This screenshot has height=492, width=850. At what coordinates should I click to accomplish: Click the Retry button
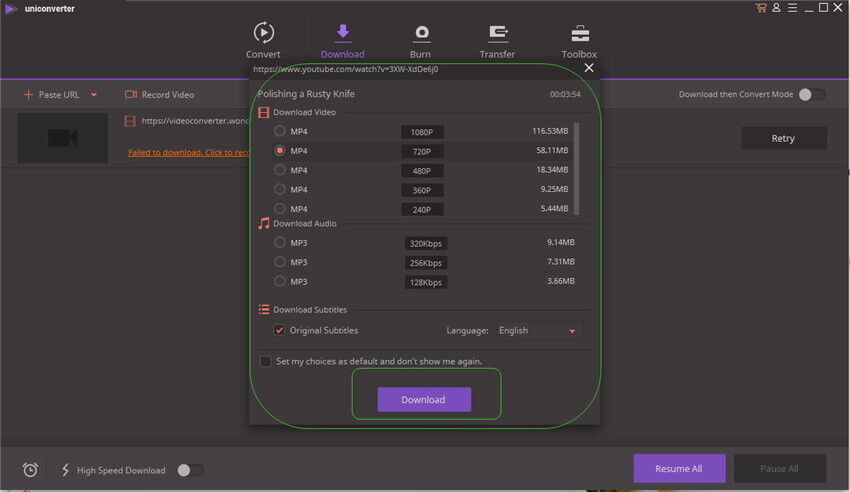pos(783,138)
